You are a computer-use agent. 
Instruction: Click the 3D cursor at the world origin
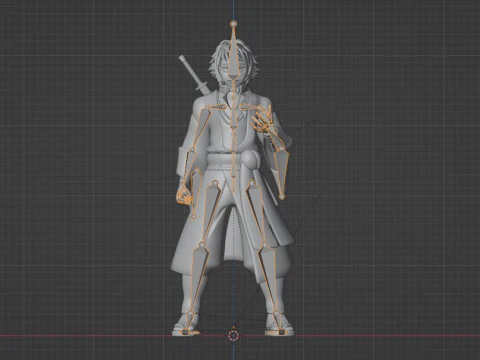pyautogui.click(x=234, y=335)
